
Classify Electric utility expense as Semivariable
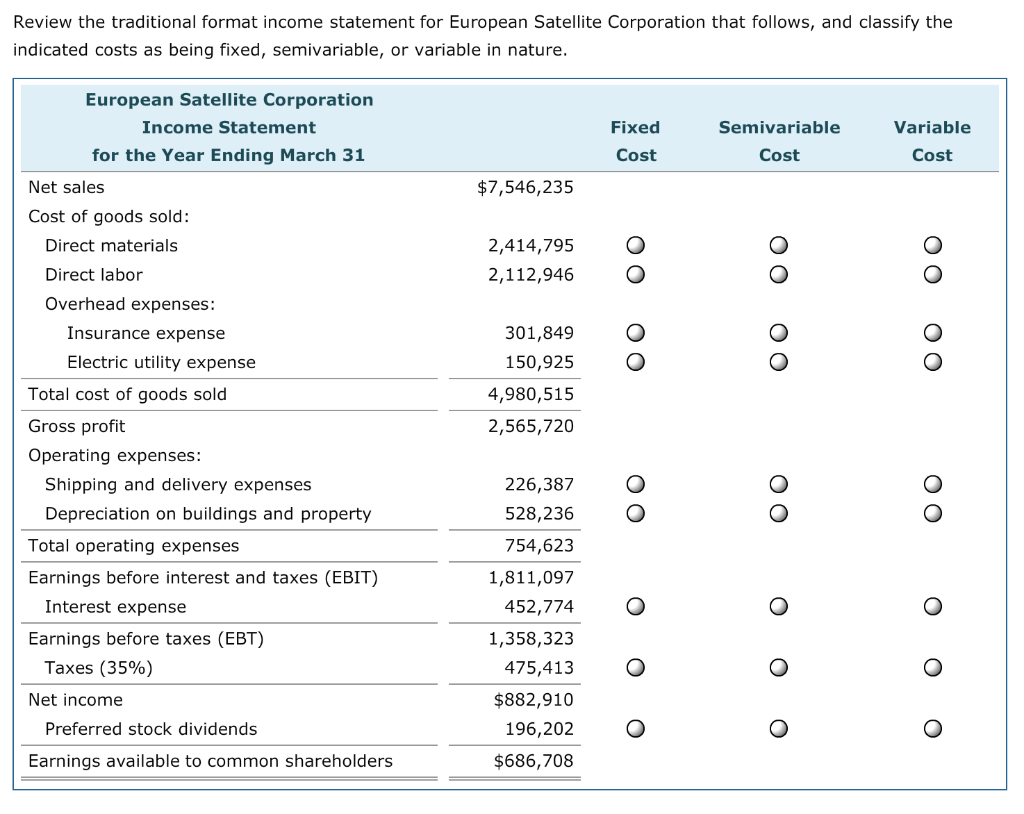(779, 362)
